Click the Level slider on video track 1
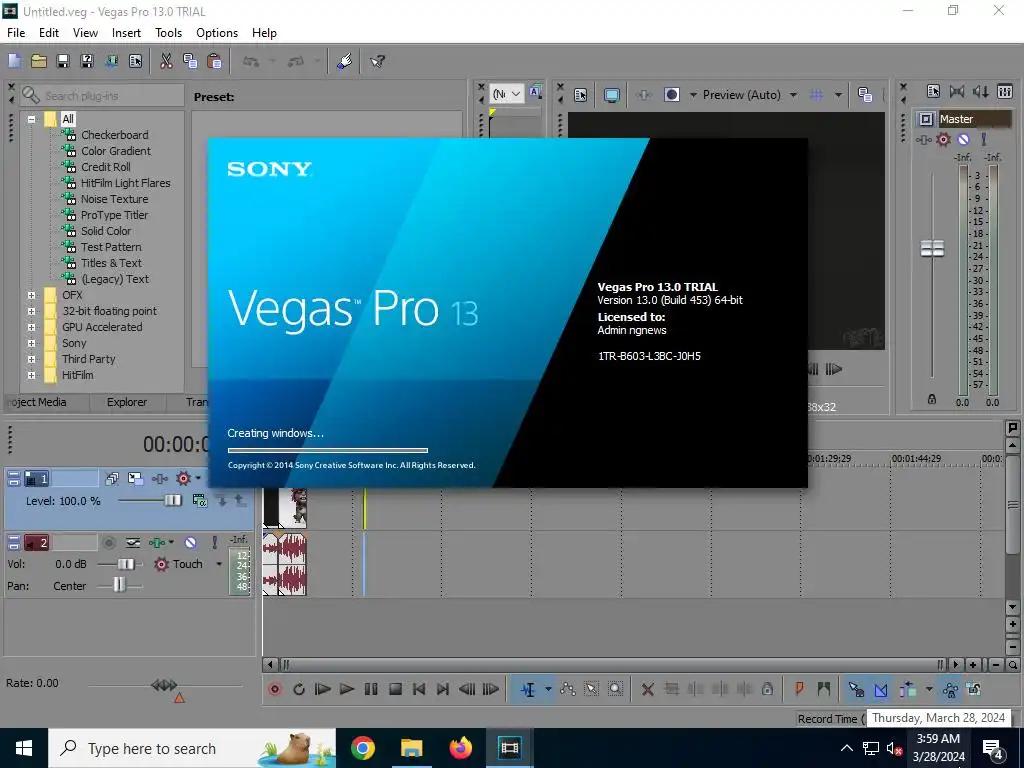 [172, 500]
